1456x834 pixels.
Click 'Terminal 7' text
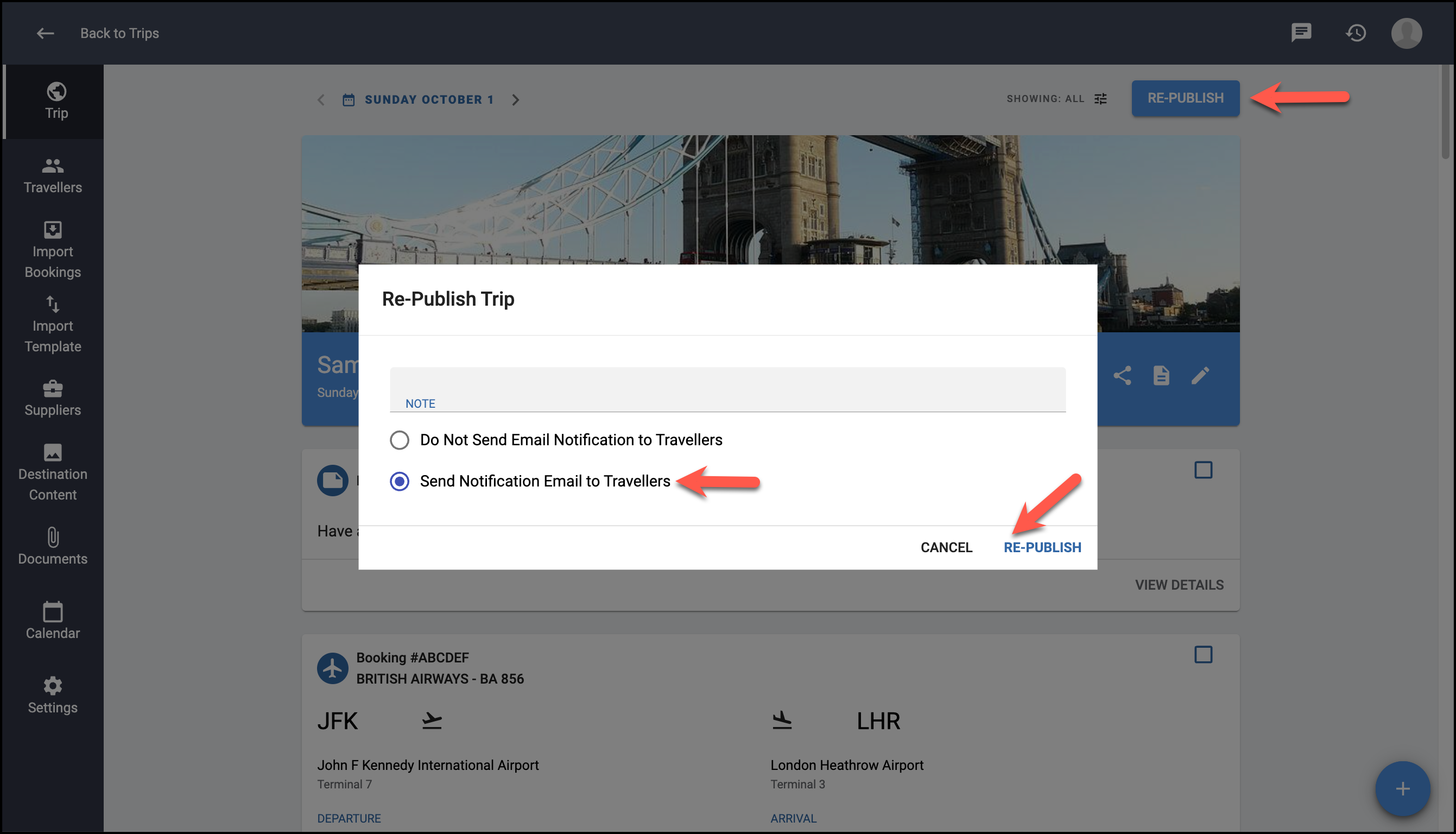point(344,784)
